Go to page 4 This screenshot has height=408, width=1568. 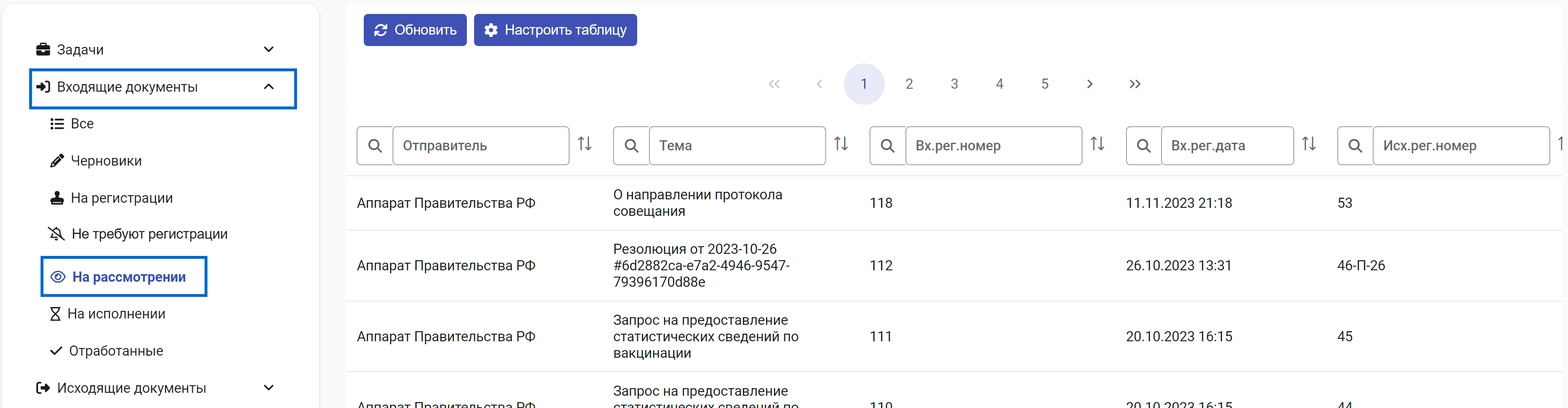tap(999, 84)
